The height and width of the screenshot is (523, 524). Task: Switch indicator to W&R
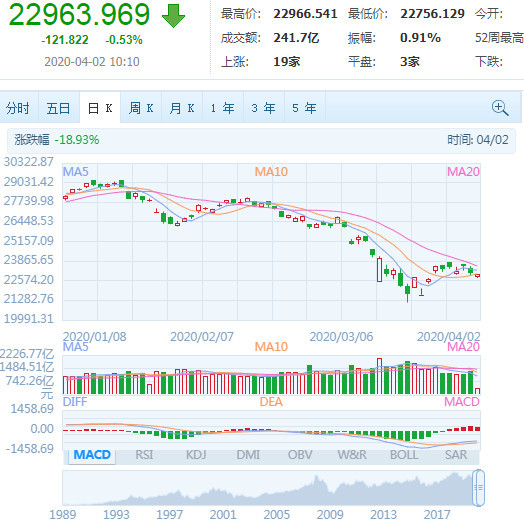point(352,455)
